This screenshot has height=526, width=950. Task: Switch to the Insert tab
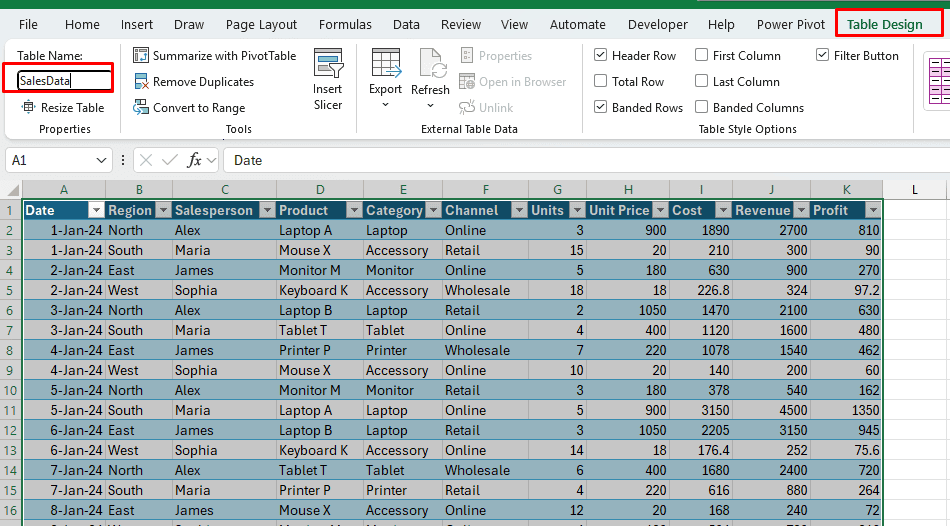136,24
